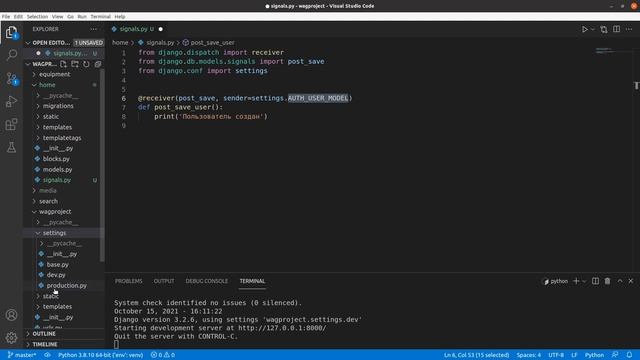Split the editor right

point(616,29)
